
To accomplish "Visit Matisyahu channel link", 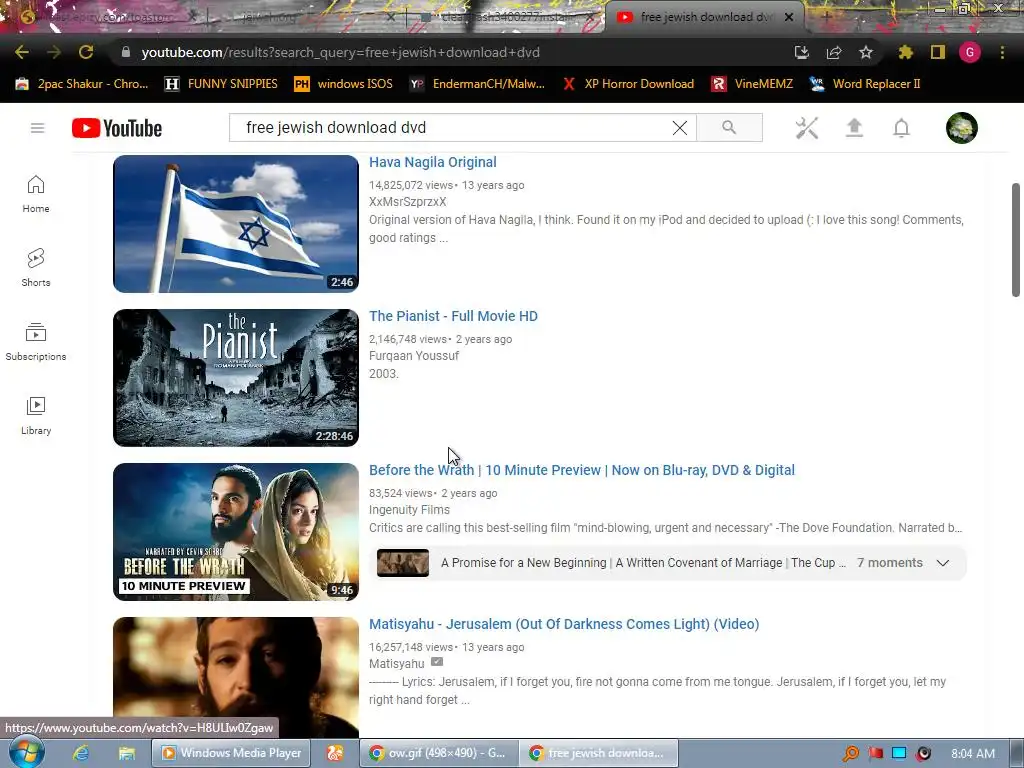I will (x=396, y=664).
